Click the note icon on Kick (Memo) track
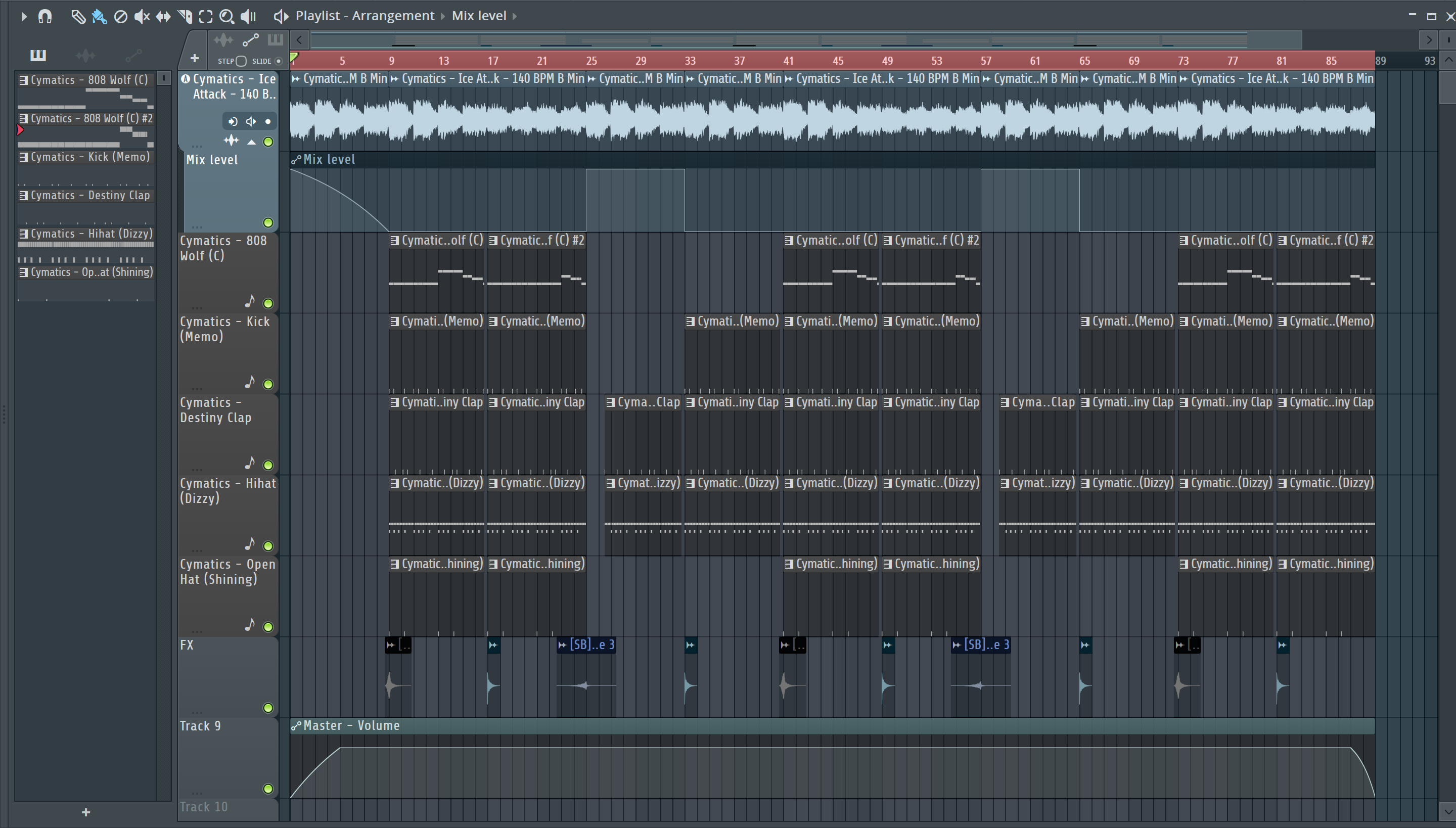1456x828 pixels. 249,382
